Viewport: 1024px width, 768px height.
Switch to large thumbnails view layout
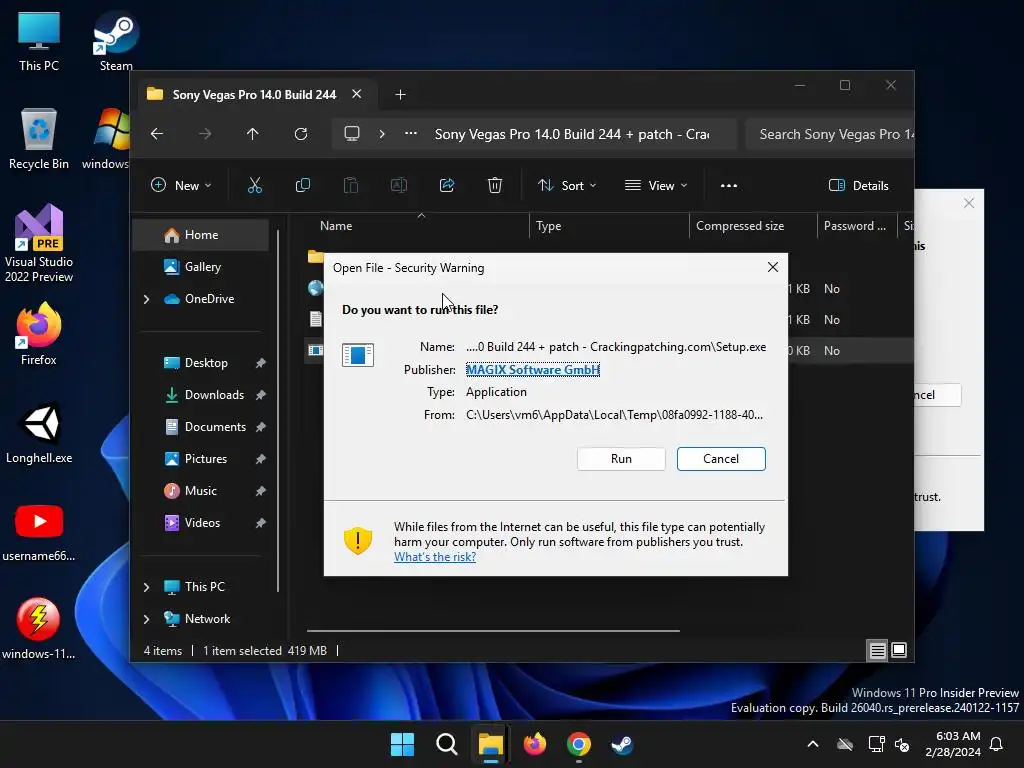coord(899,650)
